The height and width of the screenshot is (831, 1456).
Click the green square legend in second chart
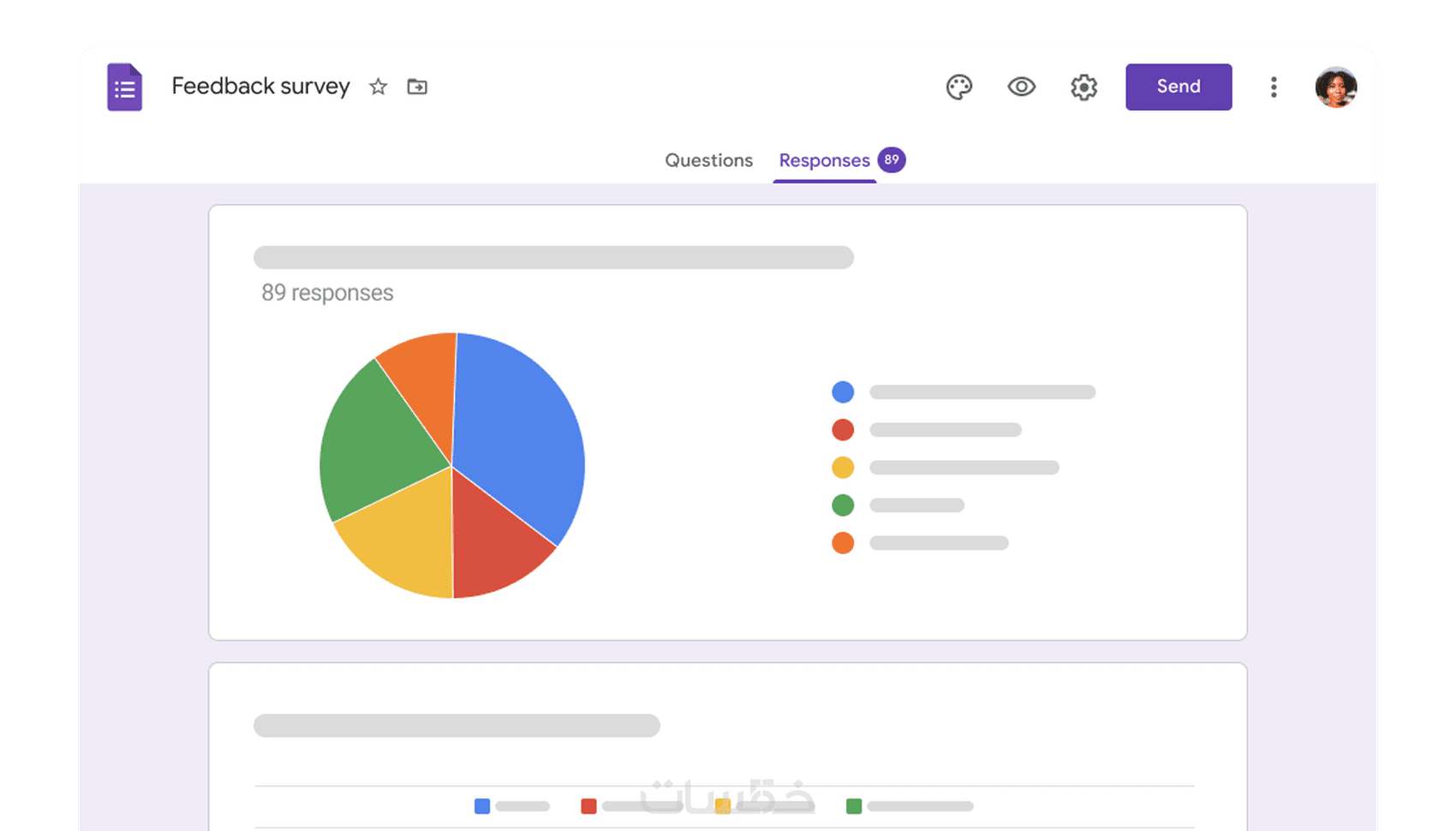(x=854, y=806)
